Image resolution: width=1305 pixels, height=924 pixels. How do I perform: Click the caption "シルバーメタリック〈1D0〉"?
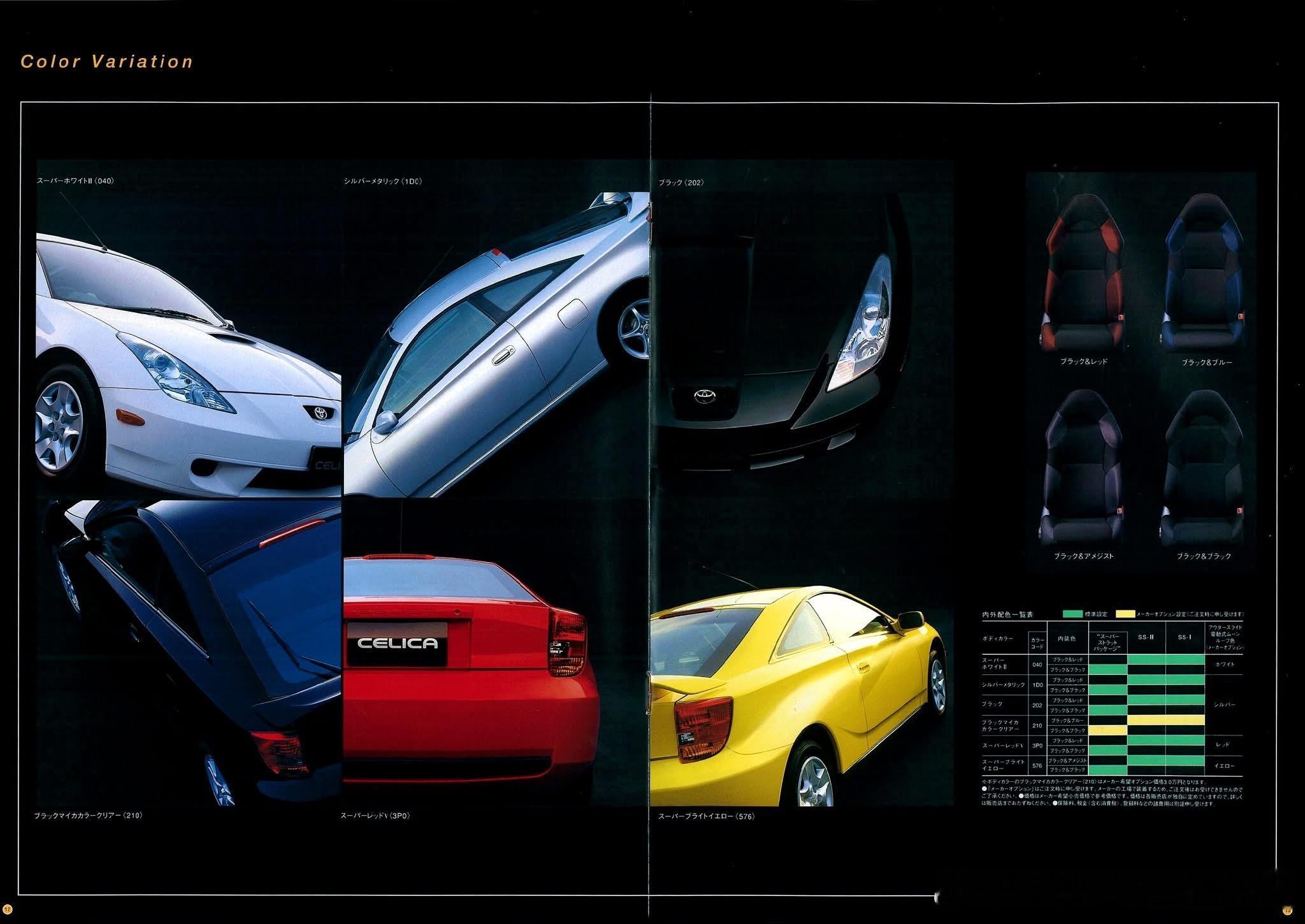(383, 182)
